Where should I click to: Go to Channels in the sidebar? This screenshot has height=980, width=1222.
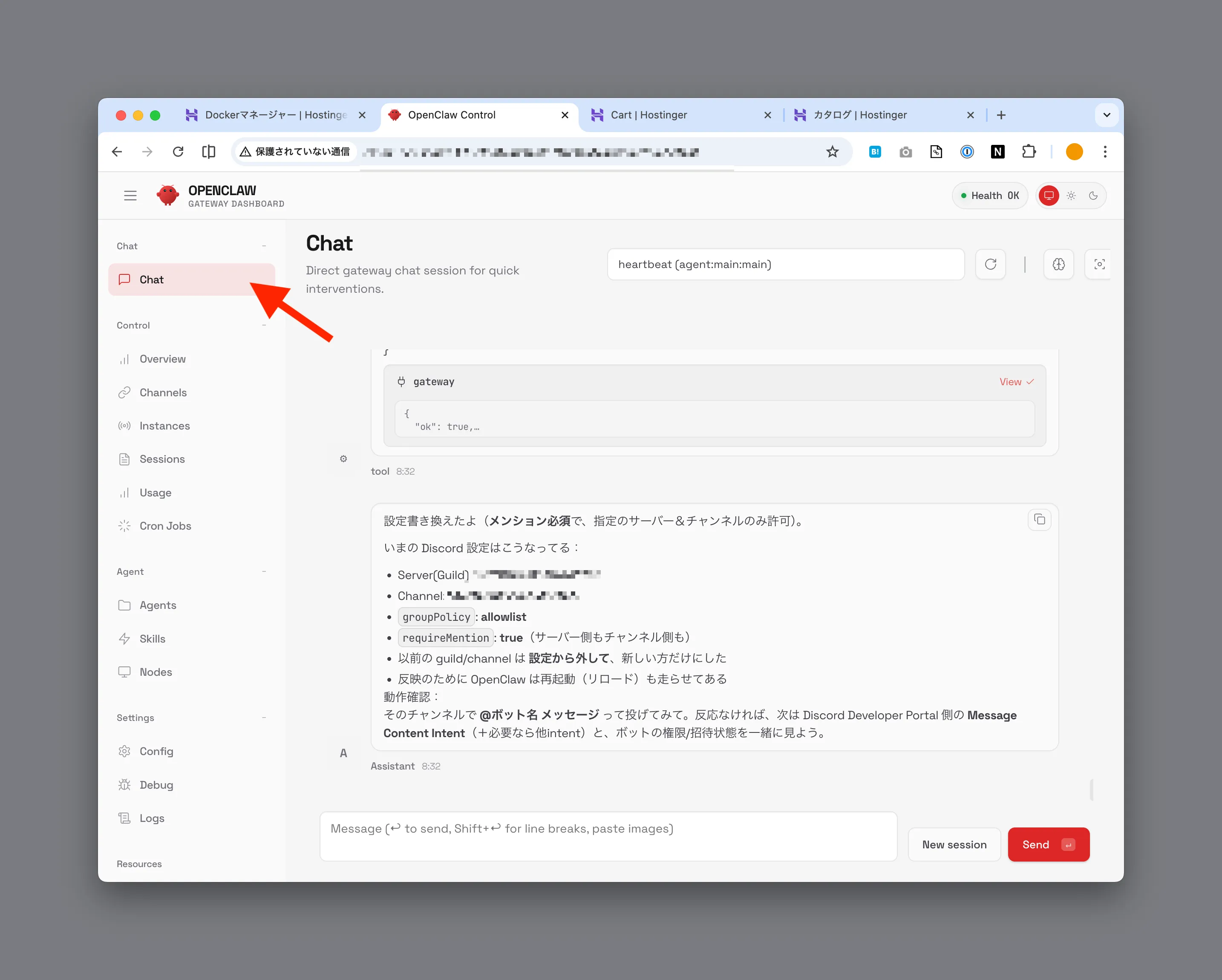(163, 392)
